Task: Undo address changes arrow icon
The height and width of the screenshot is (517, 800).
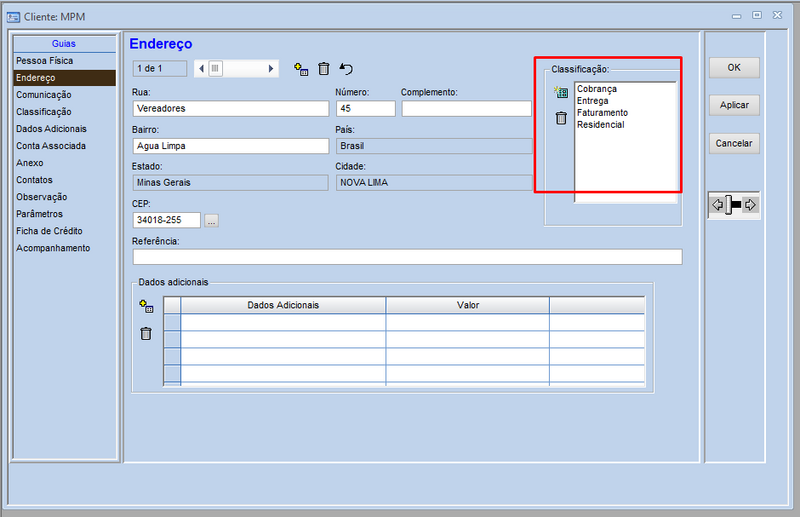Action: tap(346, 68)
